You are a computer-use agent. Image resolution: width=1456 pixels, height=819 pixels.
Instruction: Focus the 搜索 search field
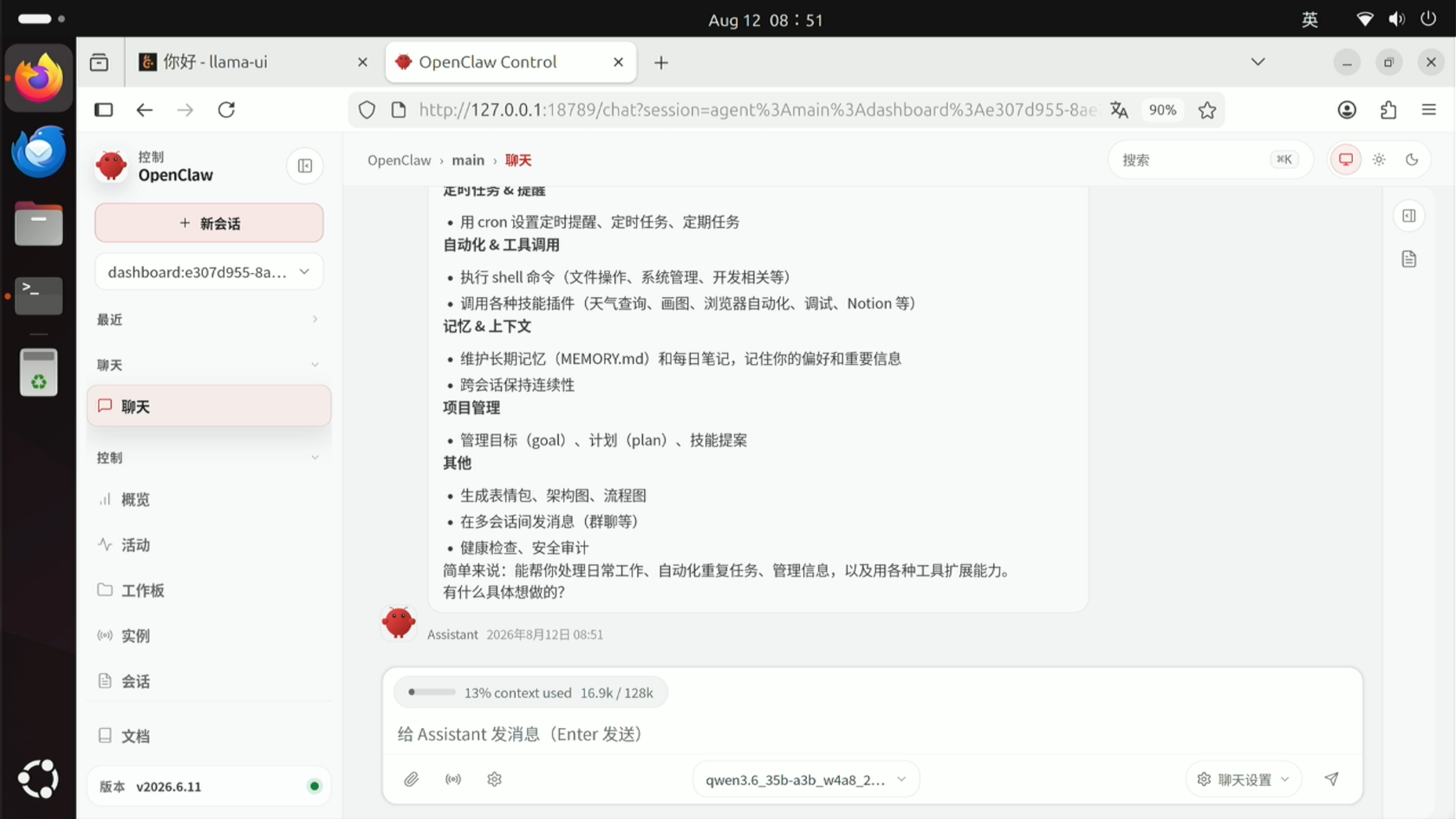1210,159
